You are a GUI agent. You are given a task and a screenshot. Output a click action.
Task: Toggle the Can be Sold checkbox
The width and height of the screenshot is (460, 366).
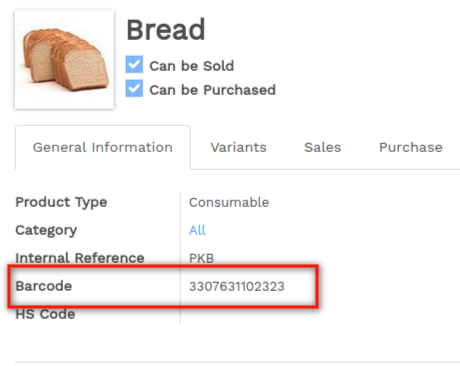pyautogui.click(x=134, y=64)
